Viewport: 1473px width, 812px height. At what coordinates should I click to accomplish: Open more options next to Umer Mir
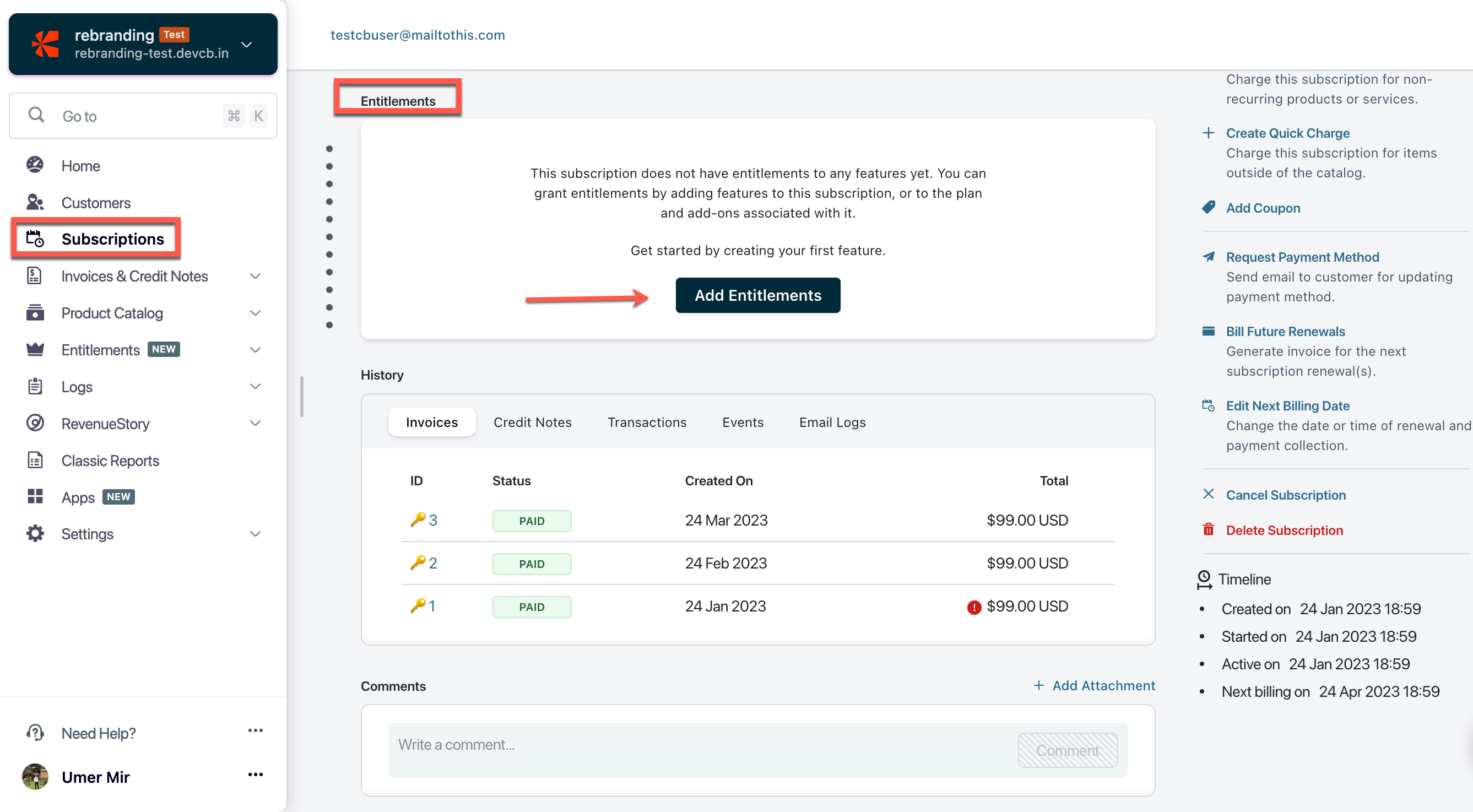(255, 774)
